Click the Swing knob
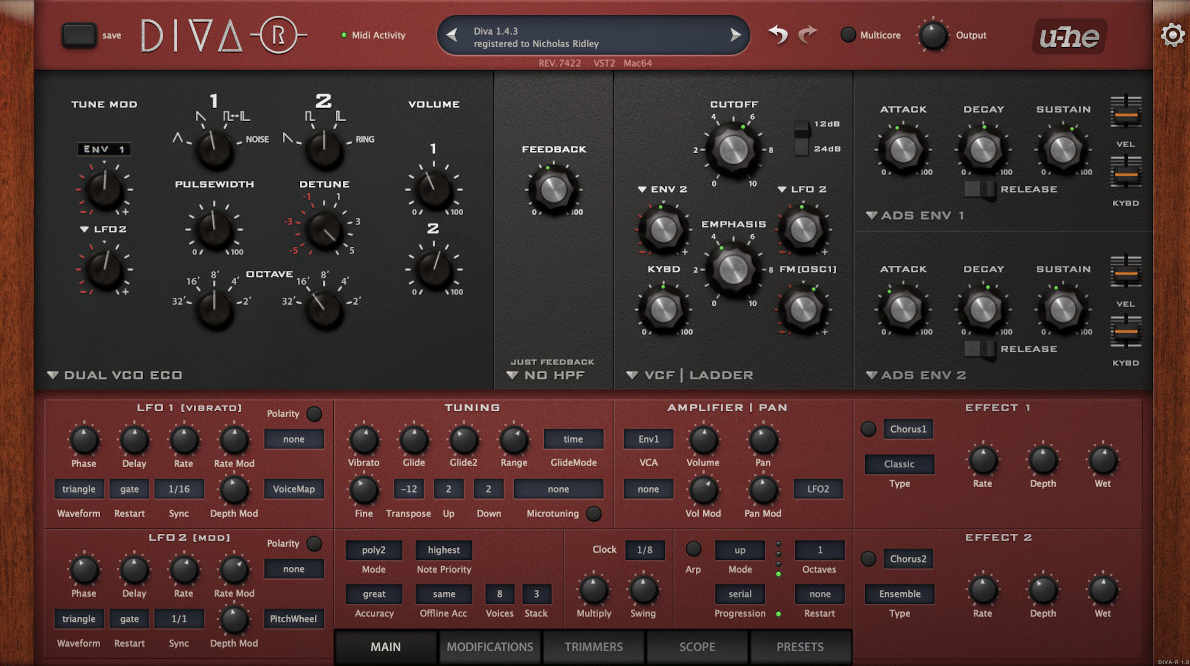Image resolution: width=1190 pixels, height=666 pixels. (x=643, y=590)
